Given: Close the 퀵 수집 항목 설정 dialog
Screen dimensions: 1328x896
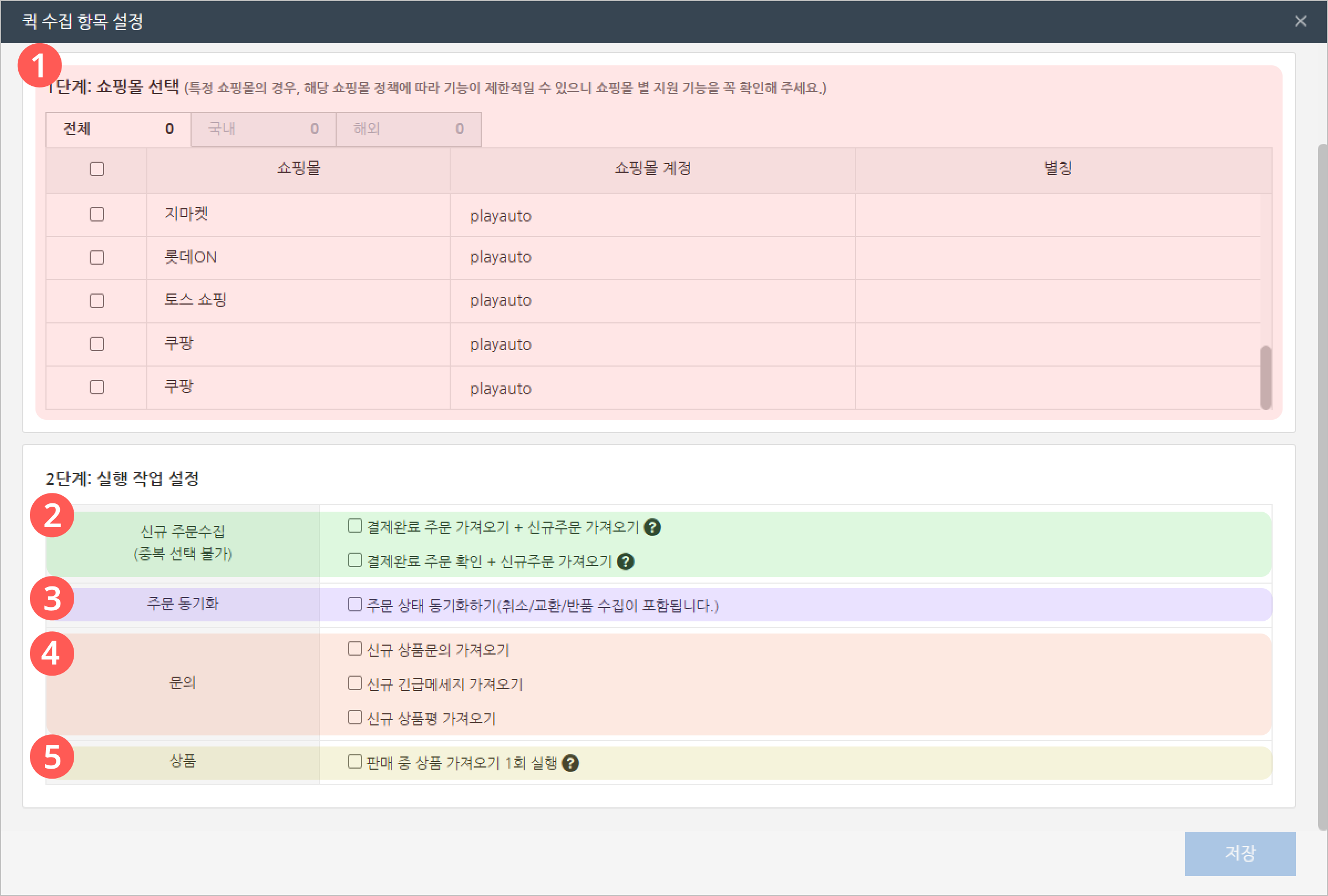Looking at the screenshot, I should point(1300,21).
